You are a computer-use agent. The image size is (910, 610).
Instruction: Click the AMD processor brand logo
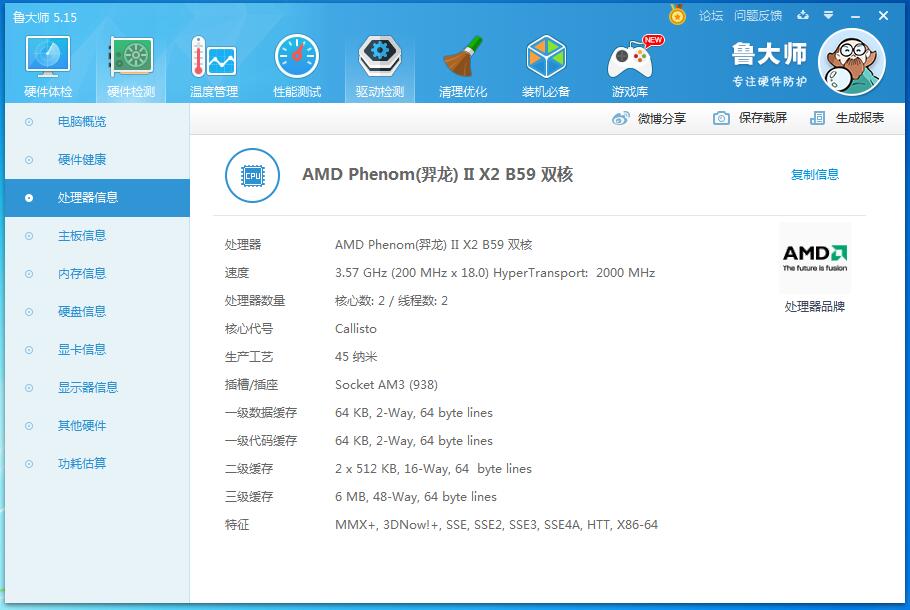click(x=815, y=258)
